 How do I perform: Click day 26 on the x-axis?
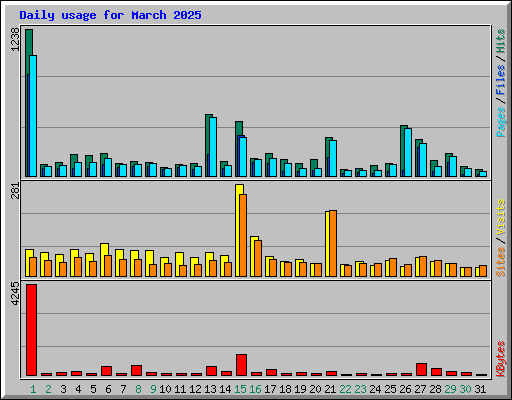(405, 389)
